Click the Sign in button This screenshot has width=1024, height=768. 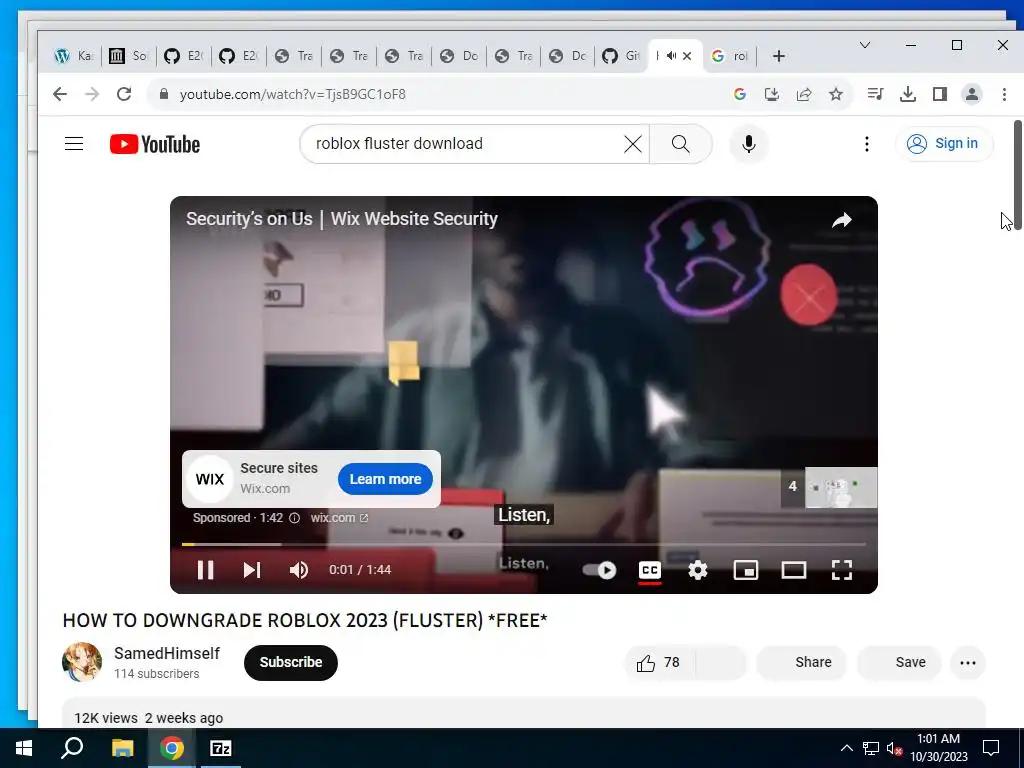(x=943, y=144)
